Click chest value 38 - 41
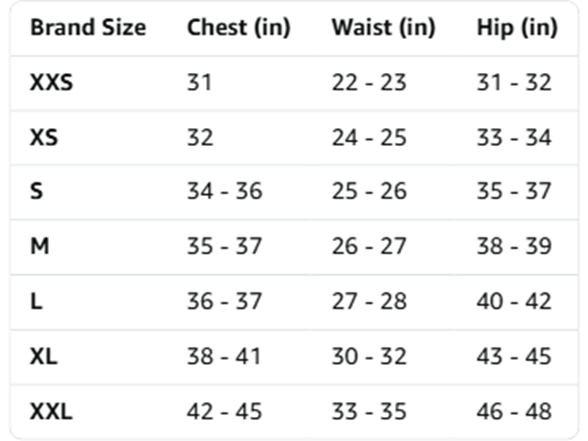Screen dimensions: 588x441 tap(224, 356)
